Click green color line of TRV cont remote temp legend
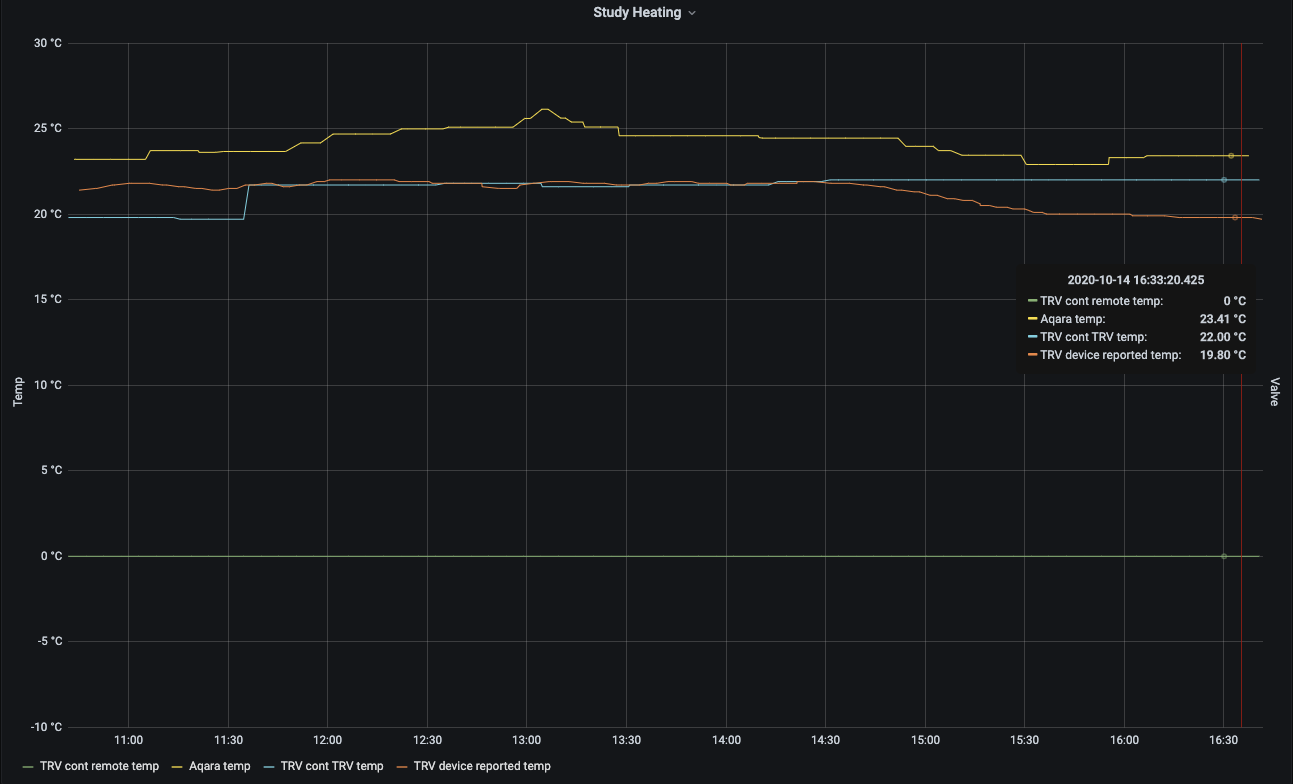The width and height of the screenshot is (1293, 784). (28, 767)
